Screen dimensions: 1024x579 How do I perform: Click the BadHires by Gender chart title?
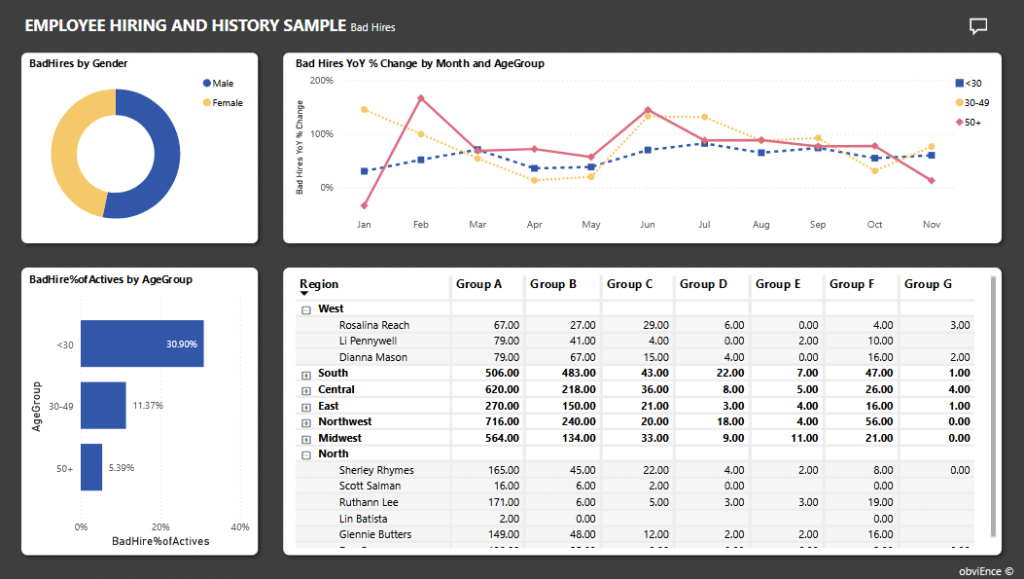(78, 63)
